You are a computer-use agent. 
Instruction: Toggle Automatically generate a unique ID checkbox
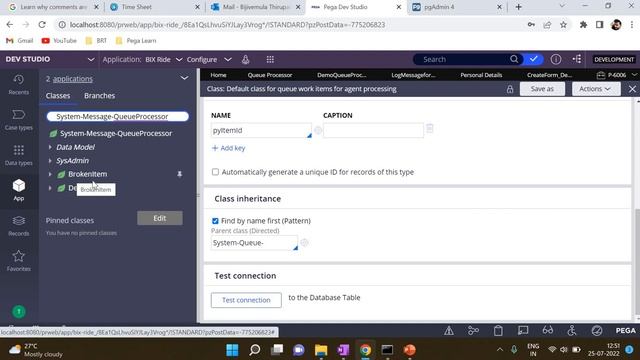pyautogui.click(x=215, y=172)
